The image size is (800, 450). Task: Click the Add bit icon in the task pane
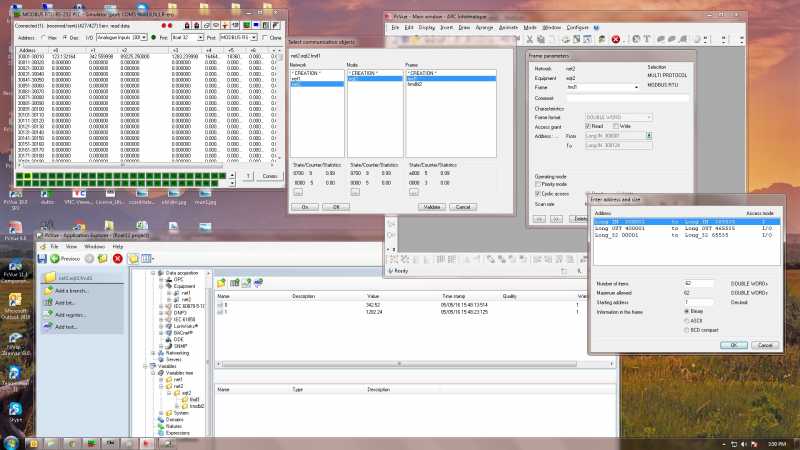(x=48, y=303)
